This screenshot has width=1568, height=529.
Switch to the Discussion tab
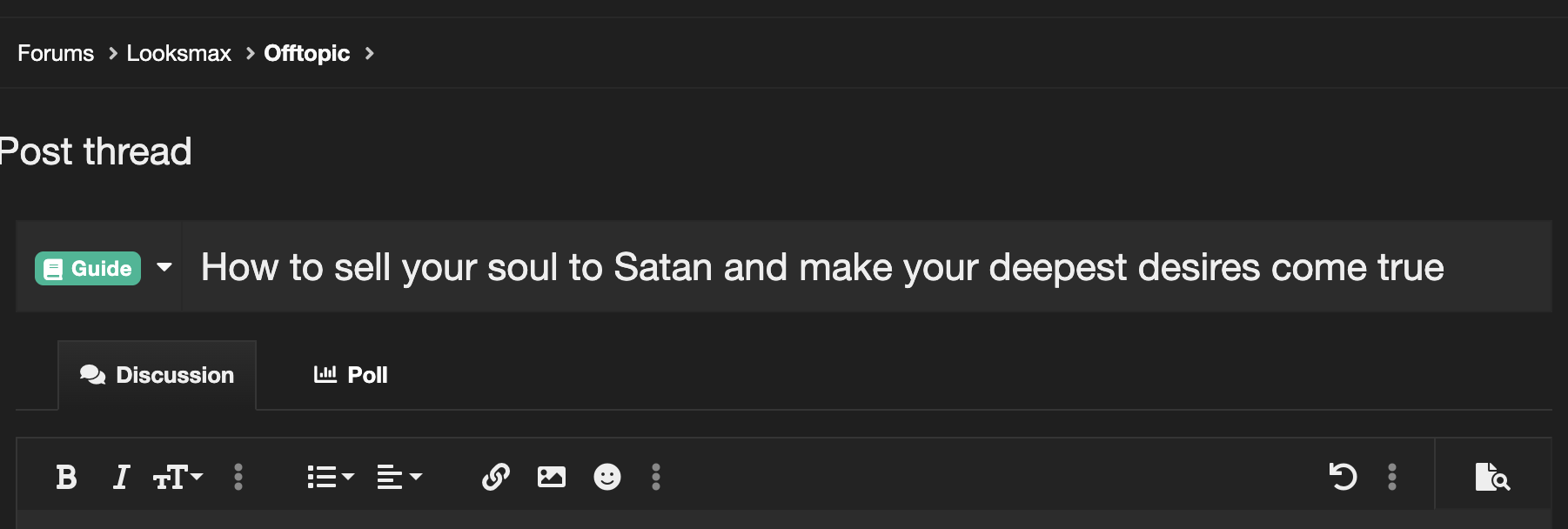click(x=157, y=375)
